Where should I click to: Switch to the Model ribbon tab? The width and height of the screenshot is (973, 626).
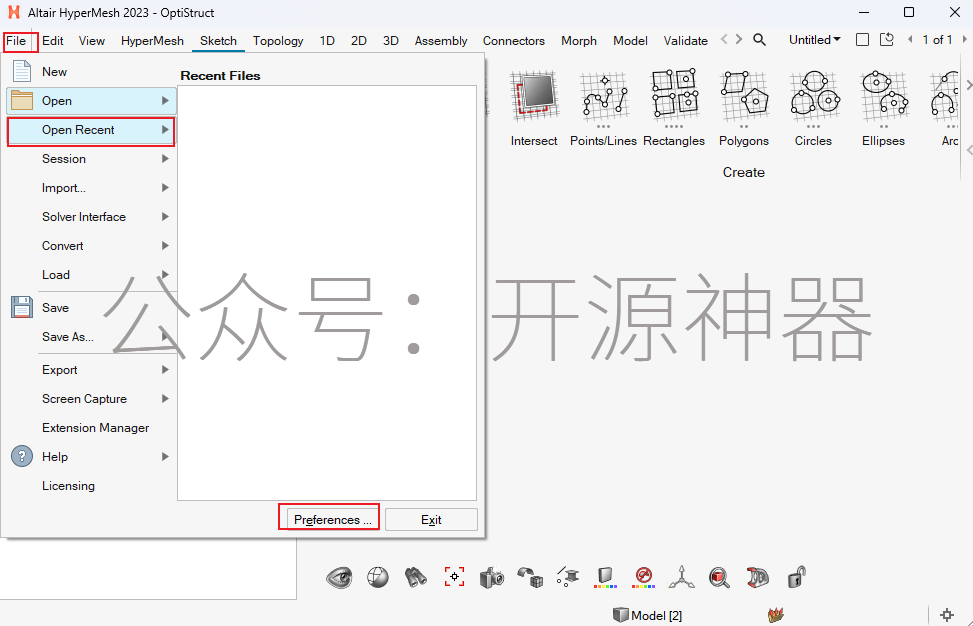point(630,41)
